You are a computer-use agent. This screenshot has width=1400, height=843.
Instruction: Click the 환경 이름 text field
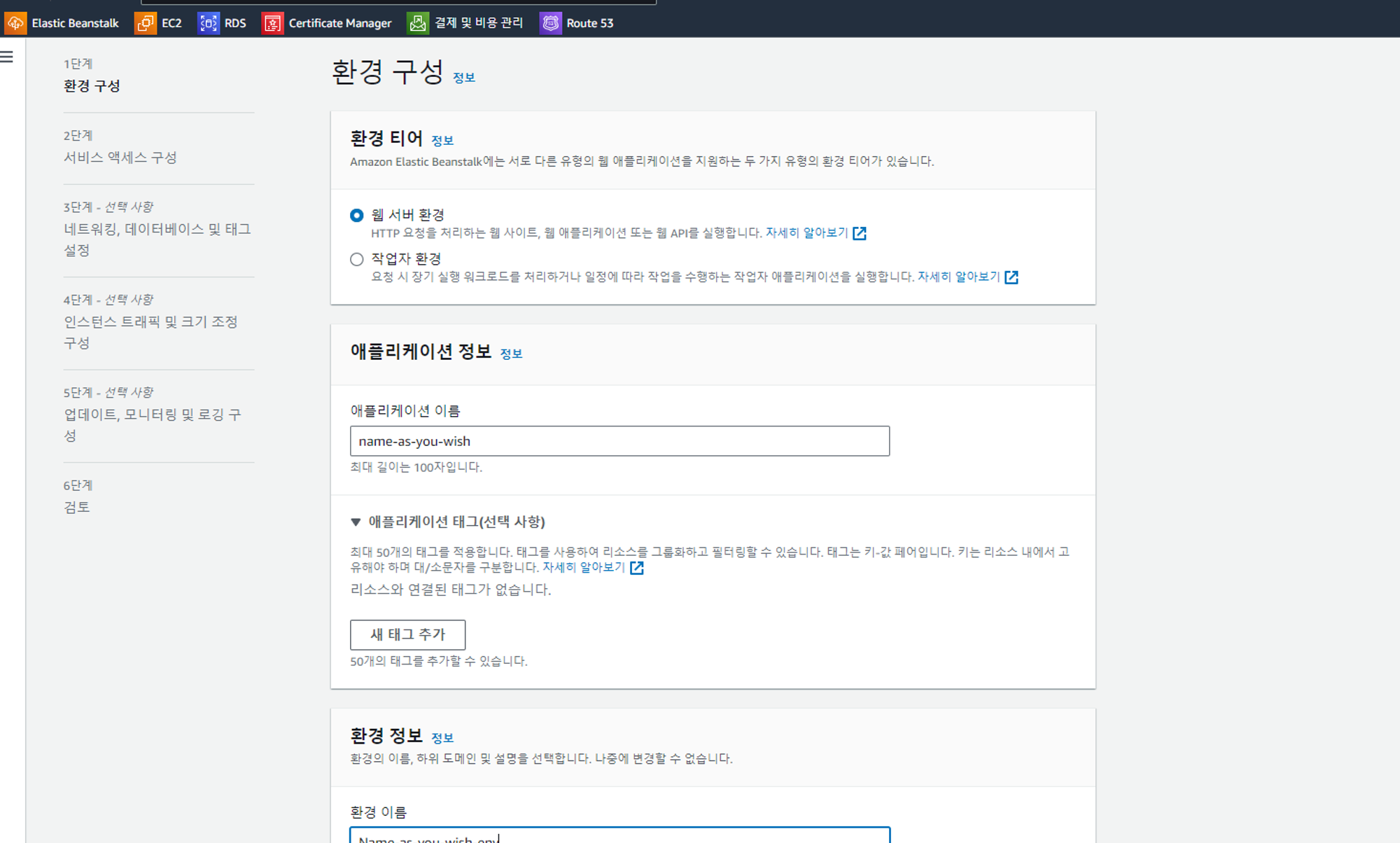point(619,836)
